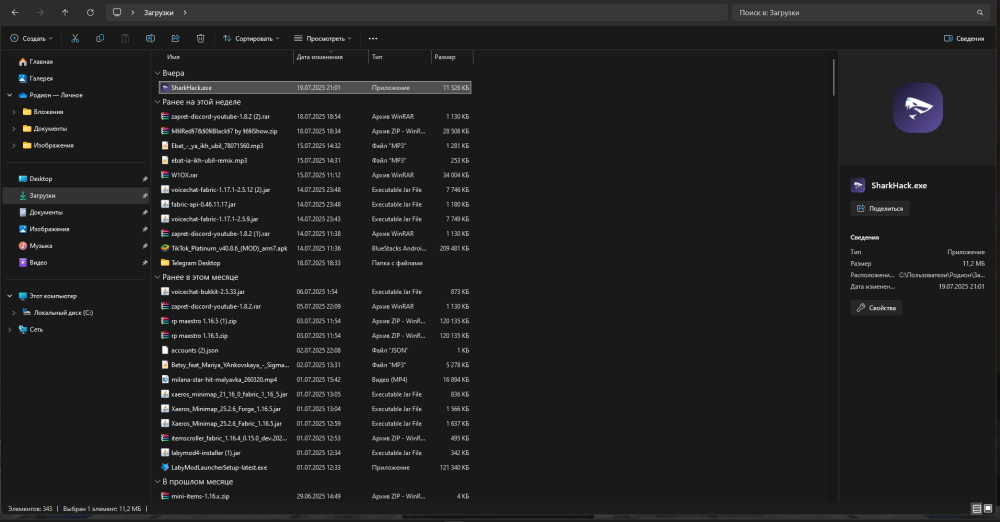The image size is (1000, 522).
Task: Collapse the Ранее в этом месяце group
Action: 158,277
